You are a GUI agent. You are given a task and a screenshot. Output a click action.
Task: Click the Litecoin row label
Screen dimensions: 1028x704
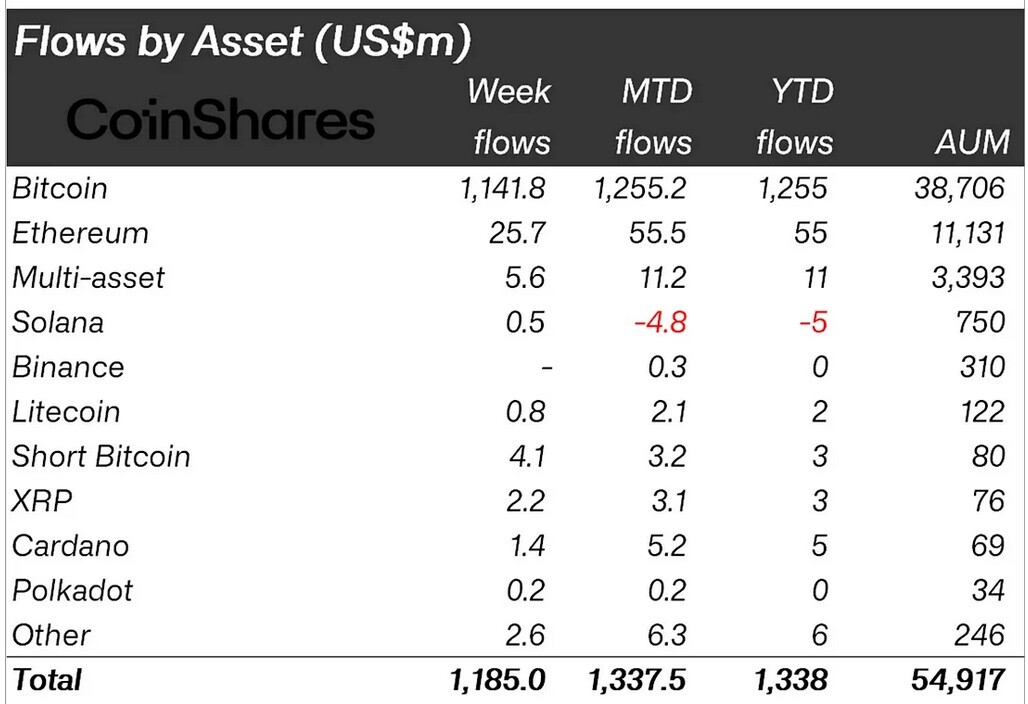tap(66, 412)
